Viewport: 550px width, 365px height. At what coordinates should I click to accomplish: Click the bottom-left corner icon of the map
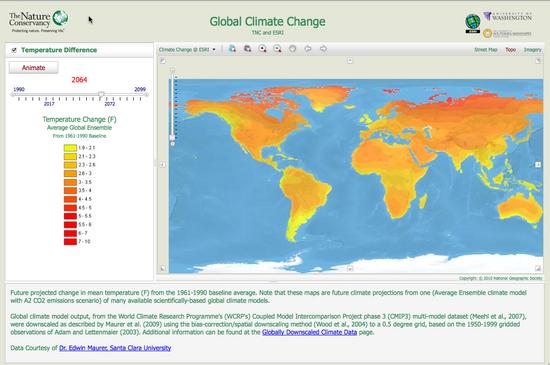163,269
